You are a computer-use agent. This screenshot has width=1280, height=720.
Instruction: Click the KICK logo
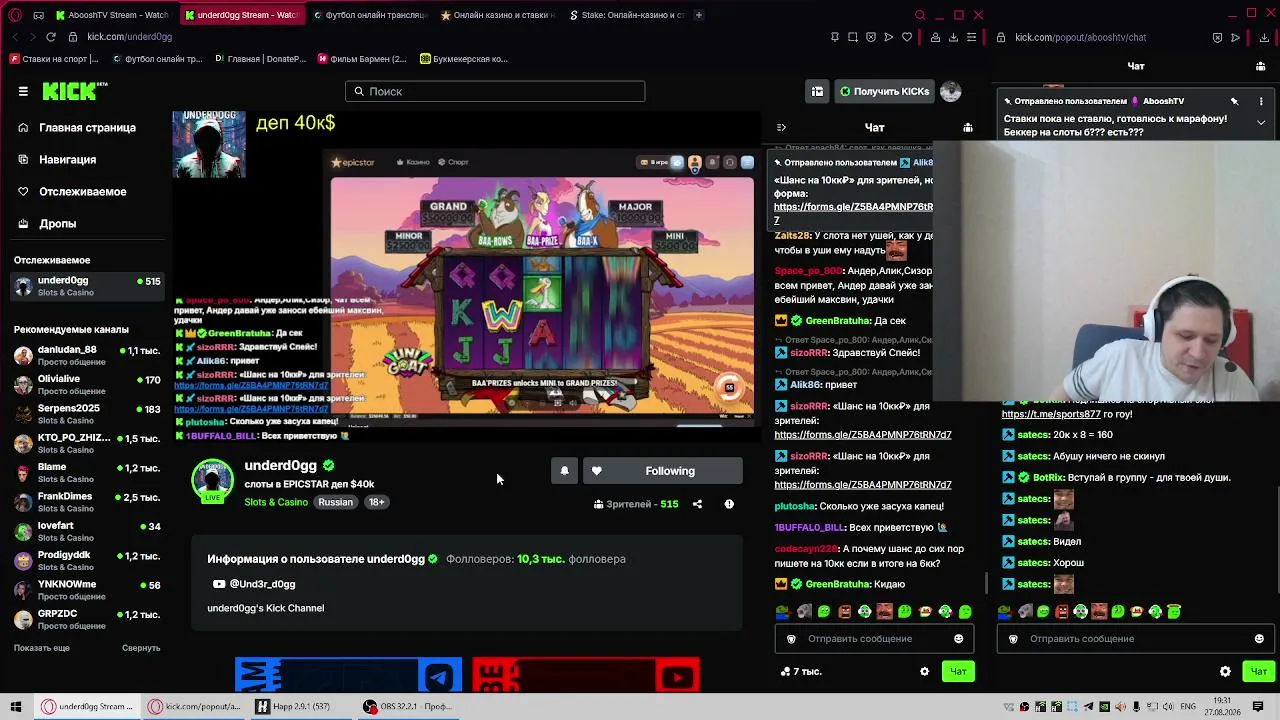[74, 91]
